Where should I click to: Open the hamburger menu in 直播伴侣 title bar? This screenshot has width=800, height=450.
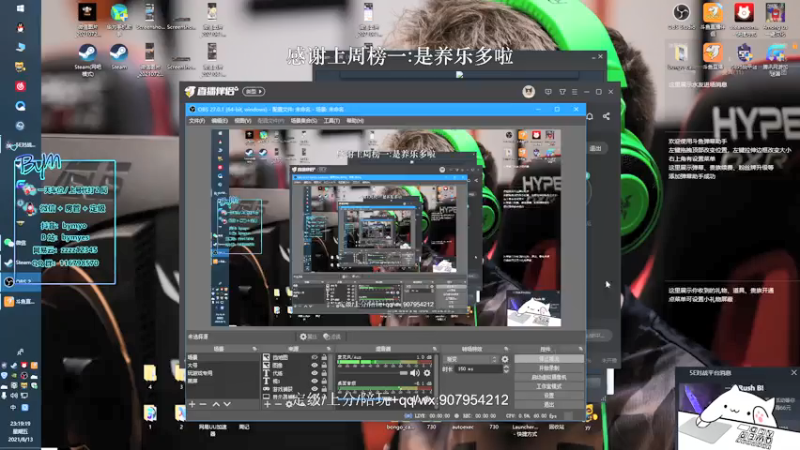click(x=574, y=92)
